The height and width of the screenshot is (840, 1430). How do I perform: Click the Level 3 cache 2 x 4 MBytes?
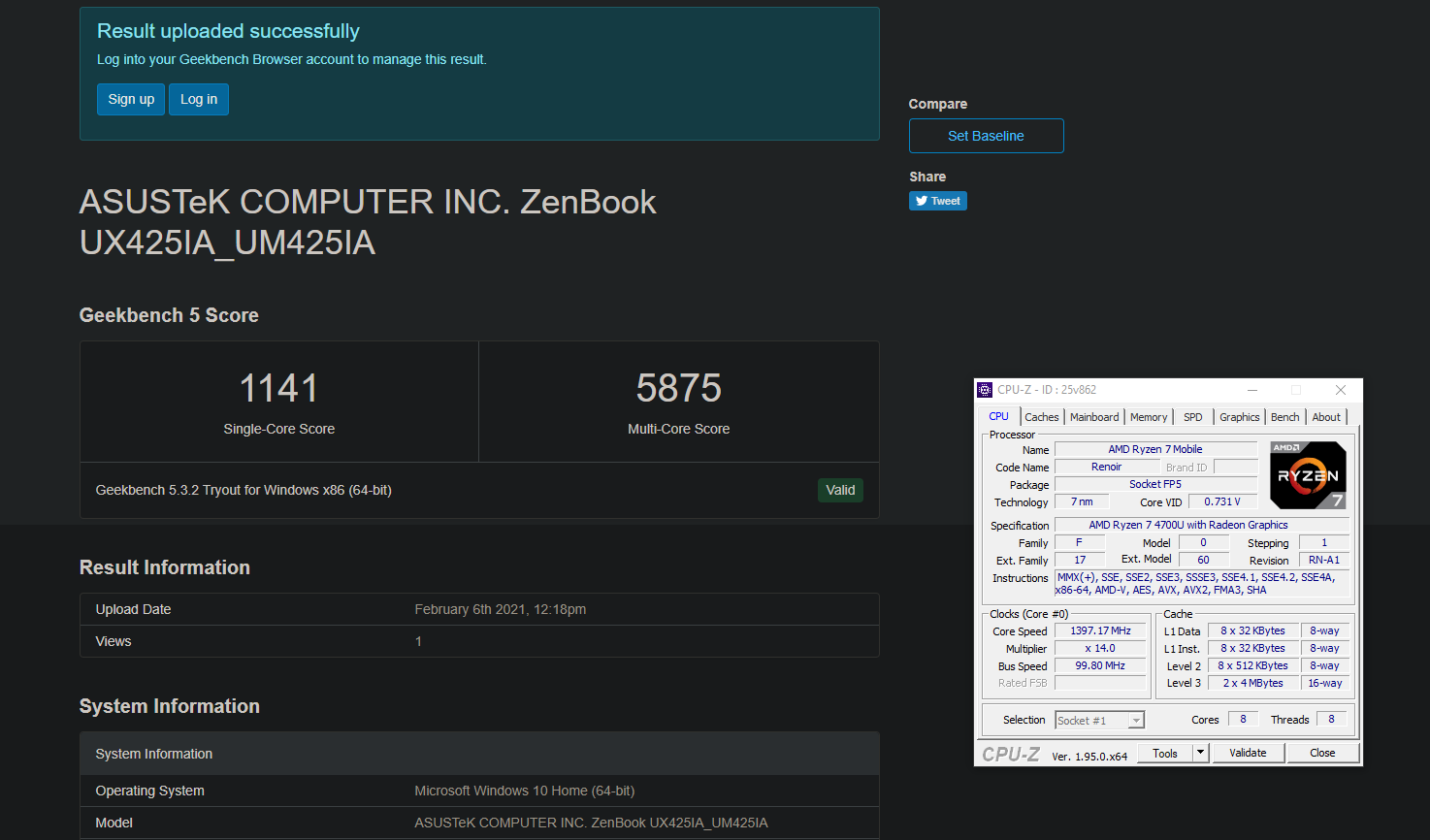click(1252, 683)
